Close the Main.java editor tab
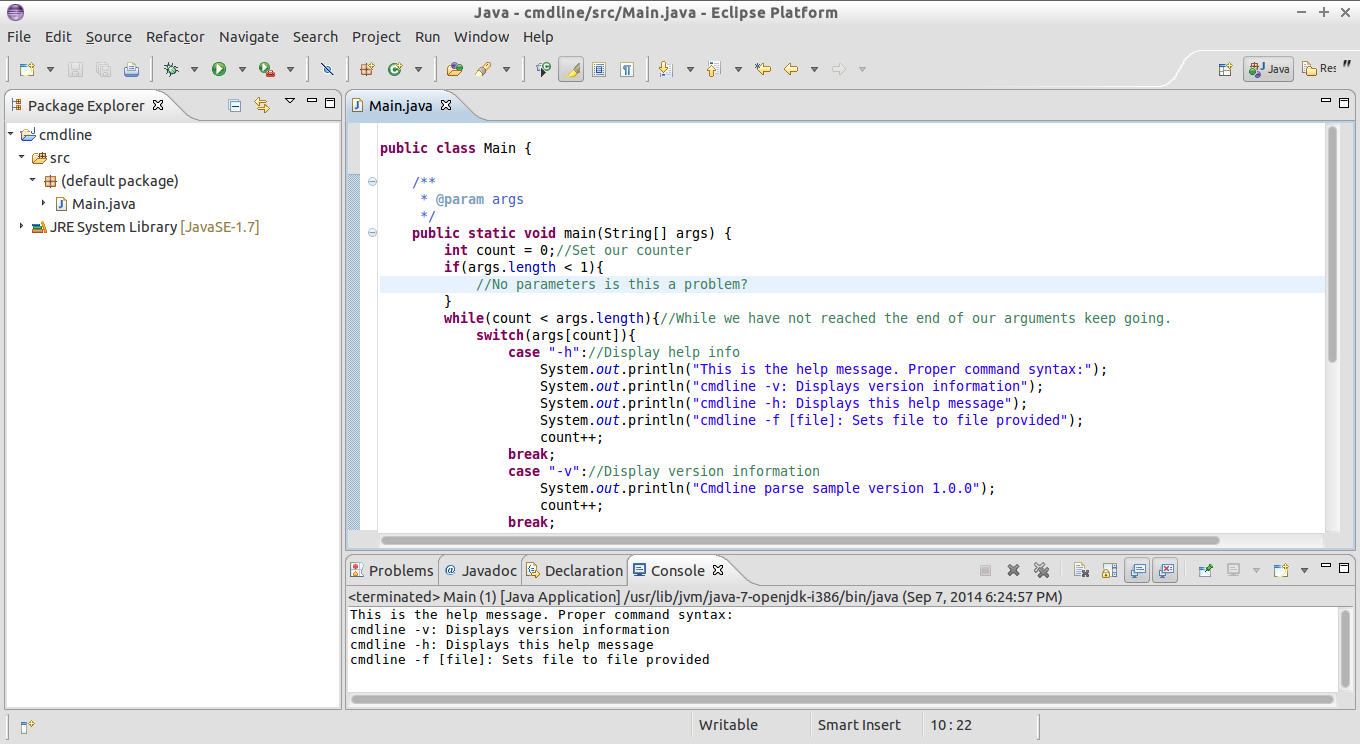This screenshot has height=744, width=1360. coord(447,105)
